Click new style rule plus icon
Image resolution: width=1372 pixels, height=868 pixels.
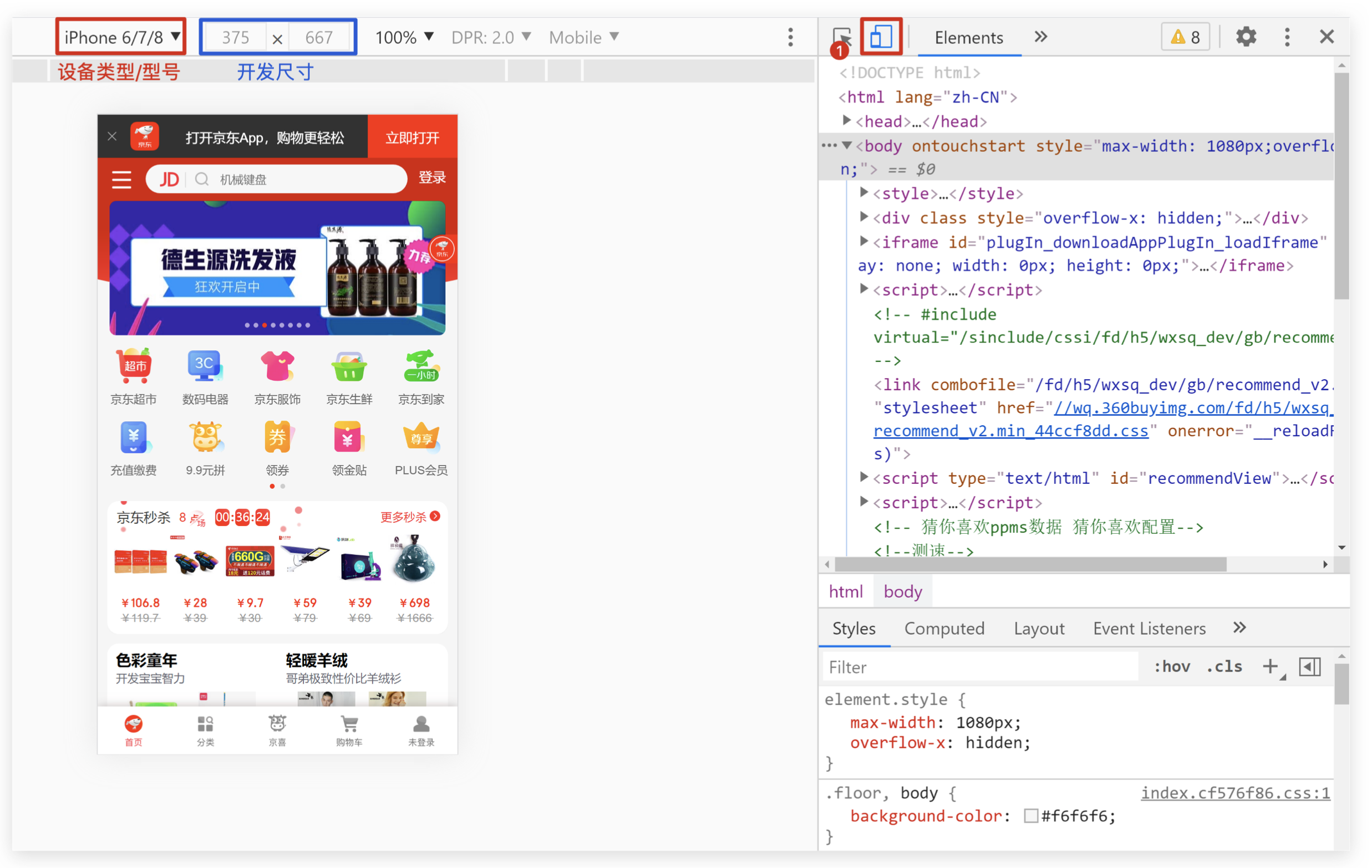1270,666
